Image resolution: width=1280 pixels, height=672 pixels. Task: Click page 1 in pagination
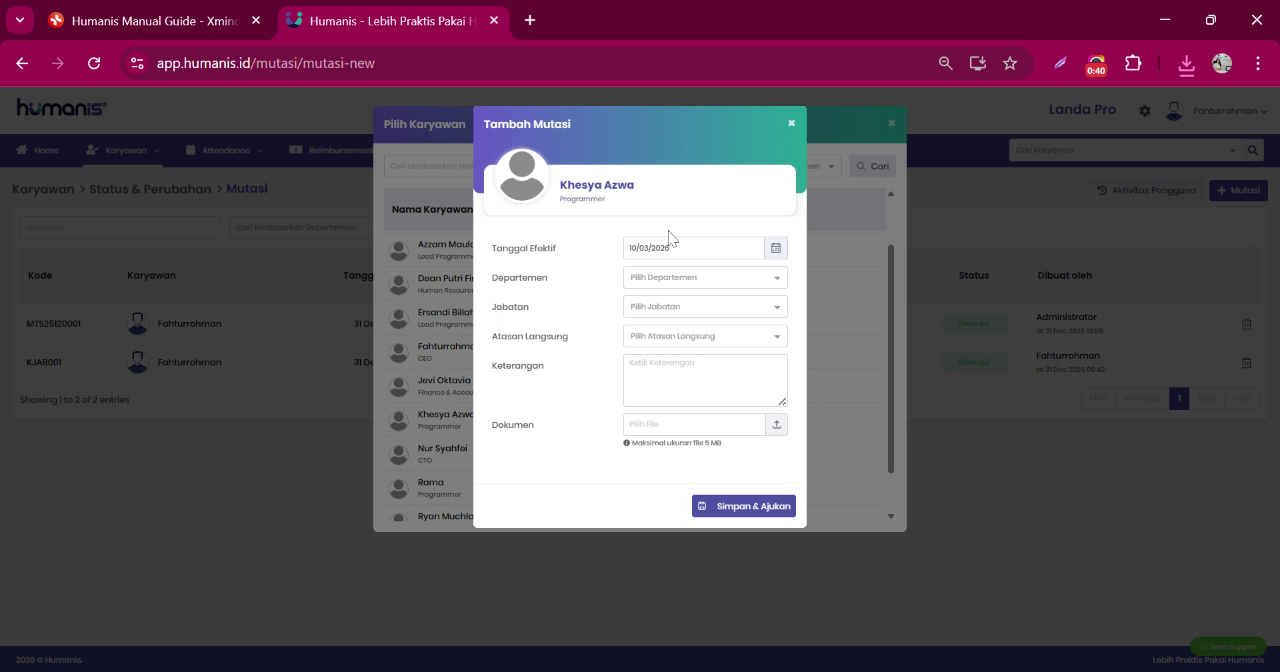[x=1179, y=398]
